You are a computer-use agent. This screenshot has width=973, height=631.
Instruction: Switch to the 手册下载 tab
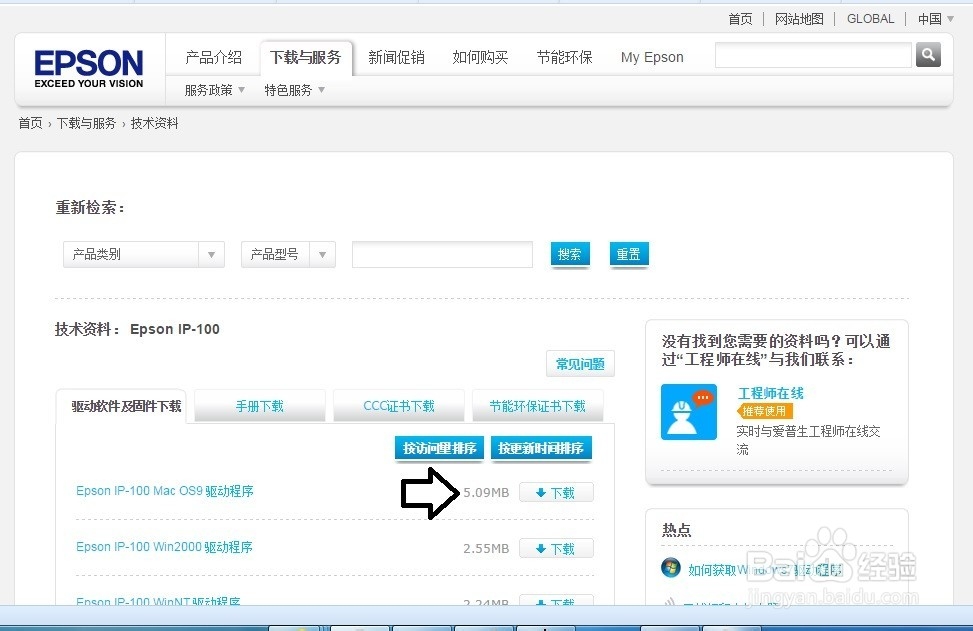[x=259, y=406]
